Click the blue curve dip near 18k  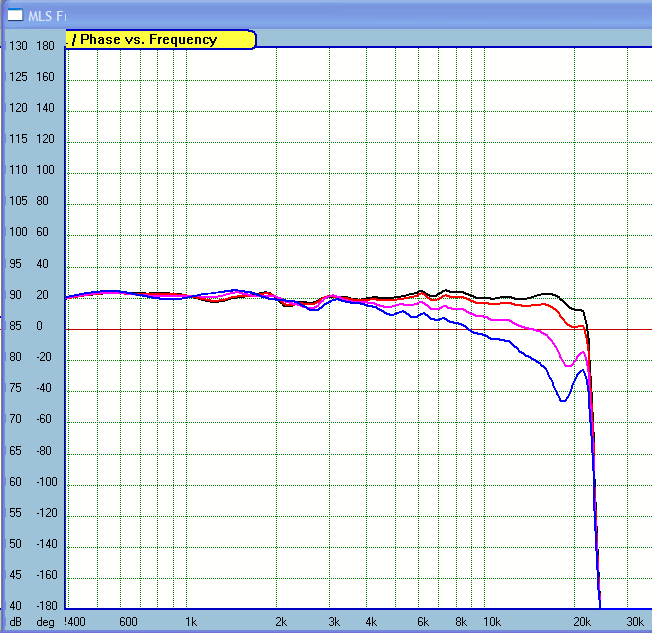coord(563,400)
